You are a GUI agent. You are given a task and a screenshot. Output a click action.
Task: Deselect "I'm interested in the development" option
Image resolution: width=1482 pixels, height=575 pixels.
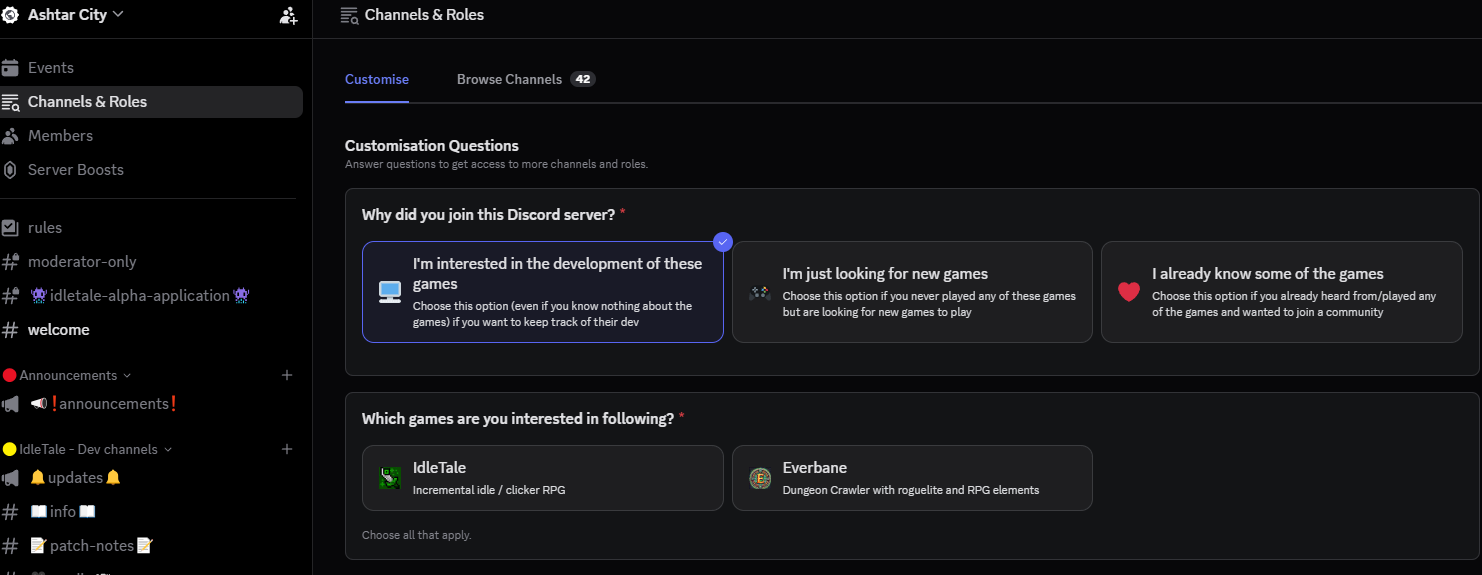(542, 292)
